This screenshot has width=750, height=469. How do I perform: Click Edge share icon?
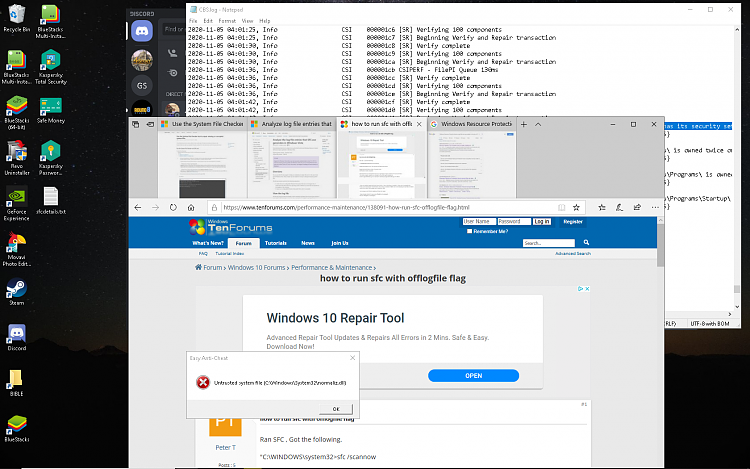point(637,207)
